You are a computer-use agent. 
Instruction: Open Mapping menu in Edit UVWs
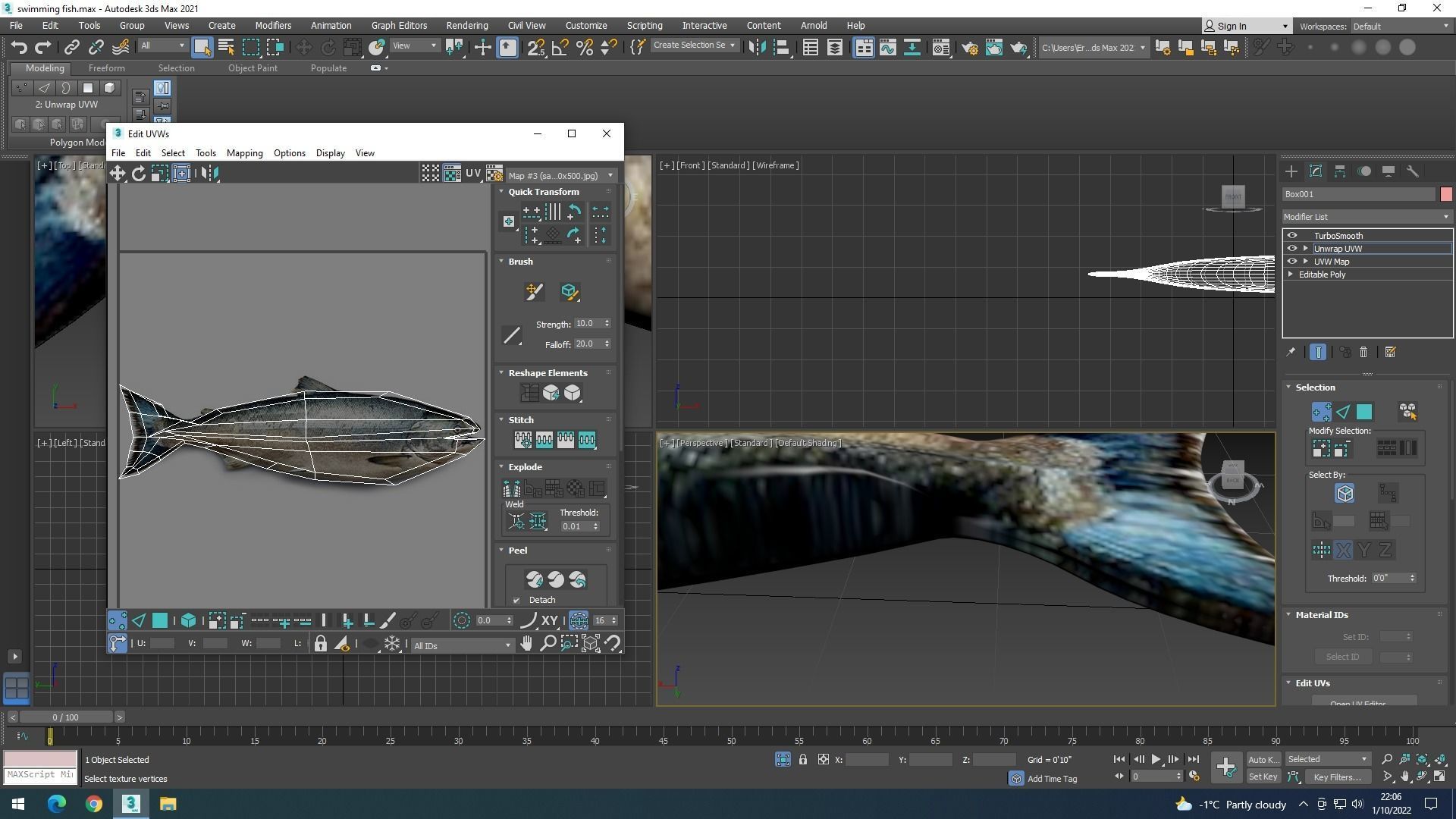tap(244, 153)
